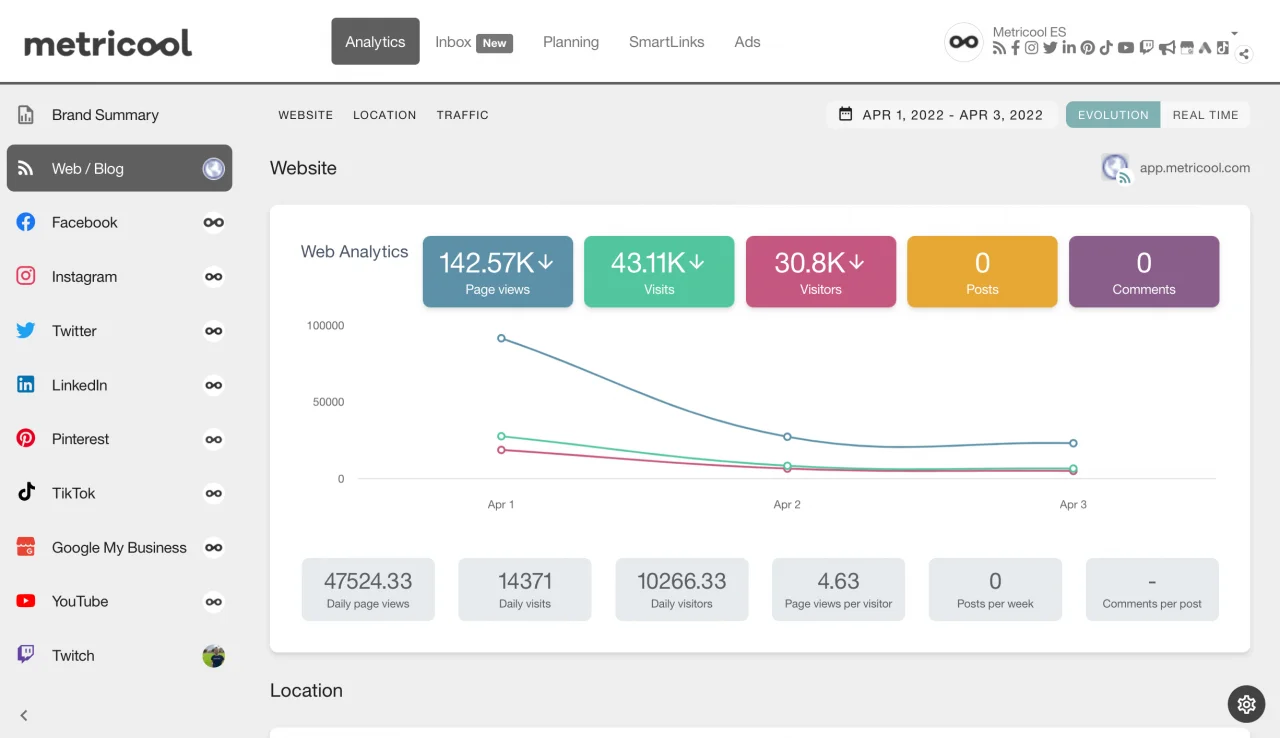The width and height of the screenshot is (1280, 738).
Task: Open the settings gear at bottom right
Action: point(1246,704)
